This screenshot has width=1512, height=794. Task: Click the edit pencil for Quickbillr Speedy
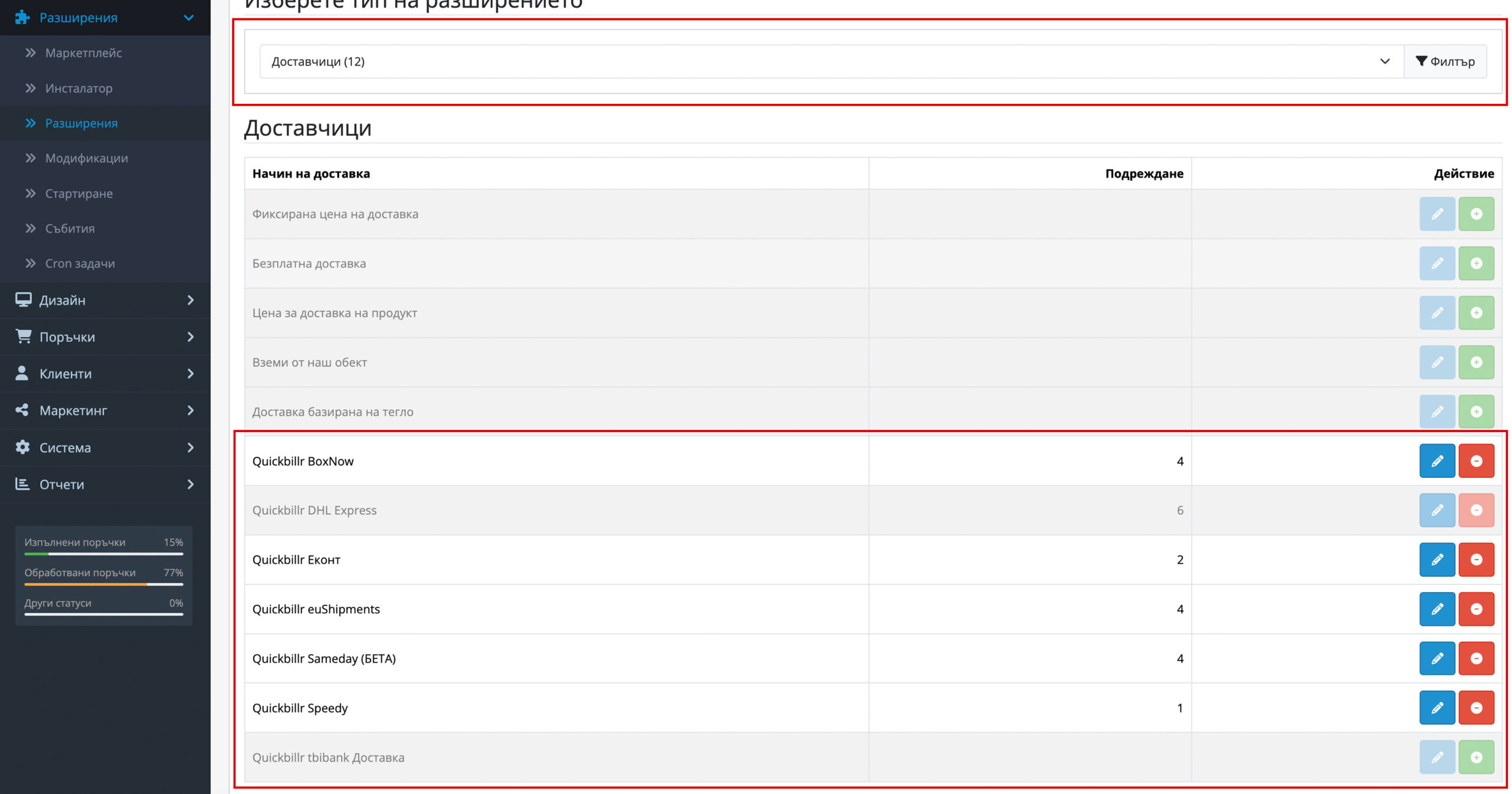[1436, 708]
